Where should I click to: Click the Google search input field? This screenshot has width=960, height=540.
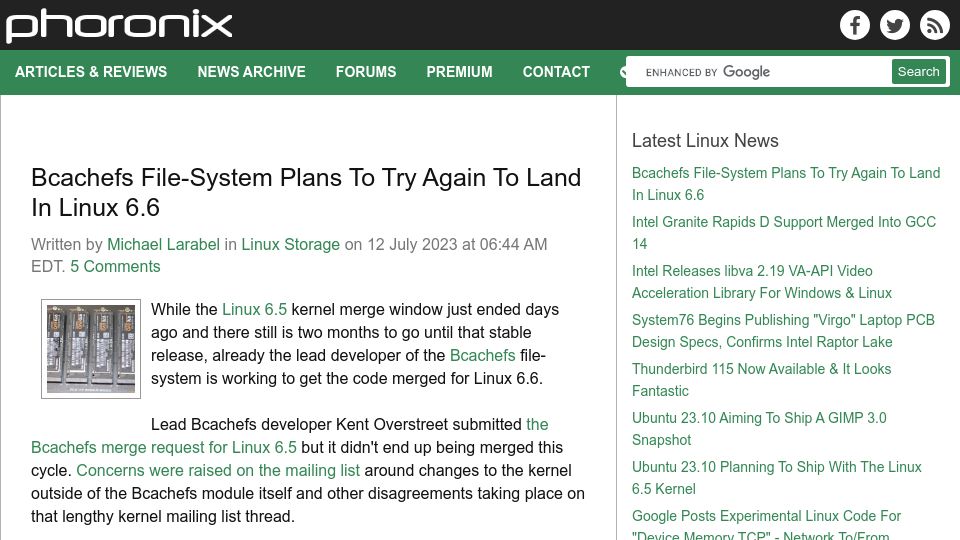[759, 72]
